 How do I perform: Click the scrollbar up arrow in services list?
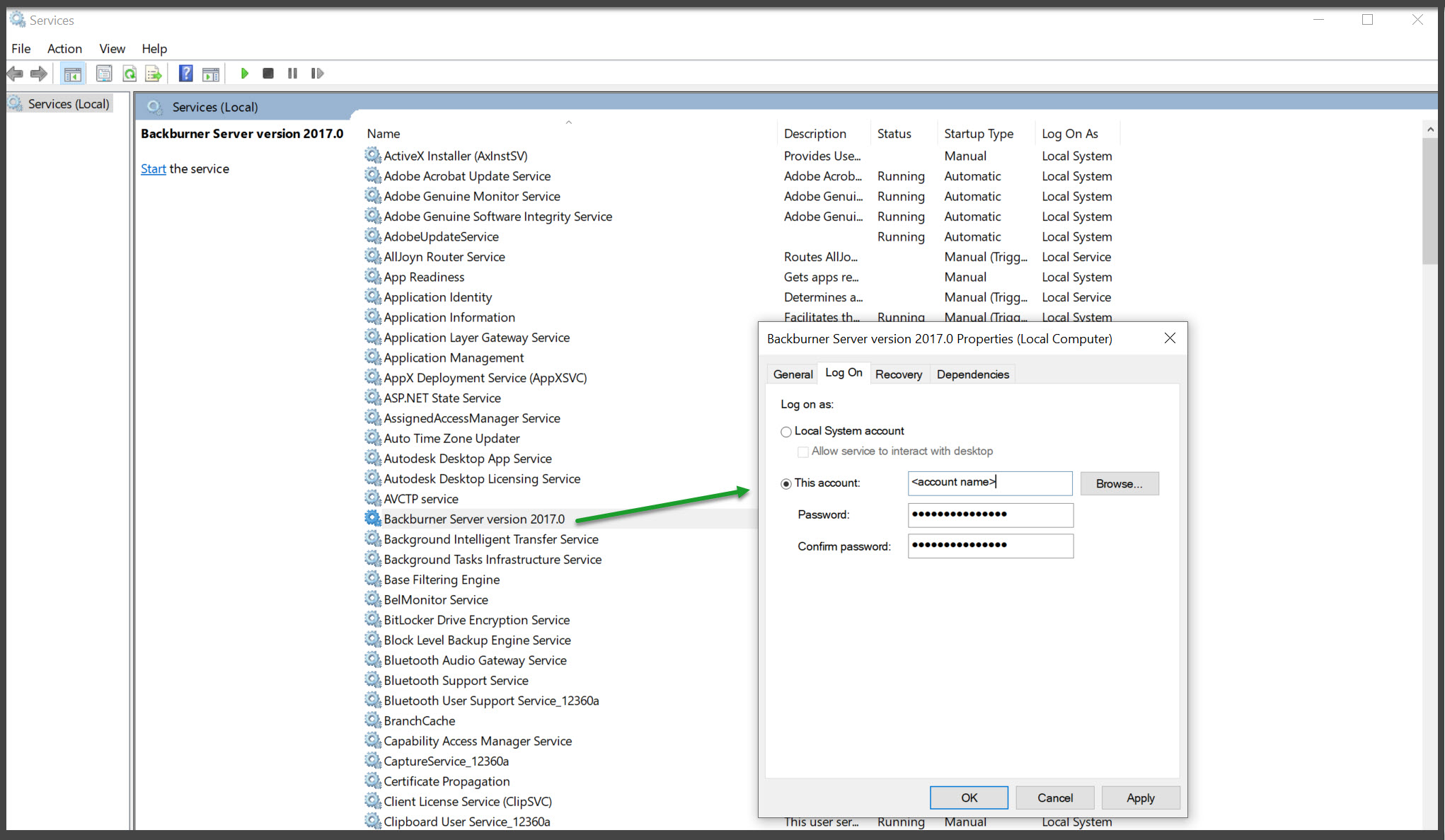(x=1430, y=130)
